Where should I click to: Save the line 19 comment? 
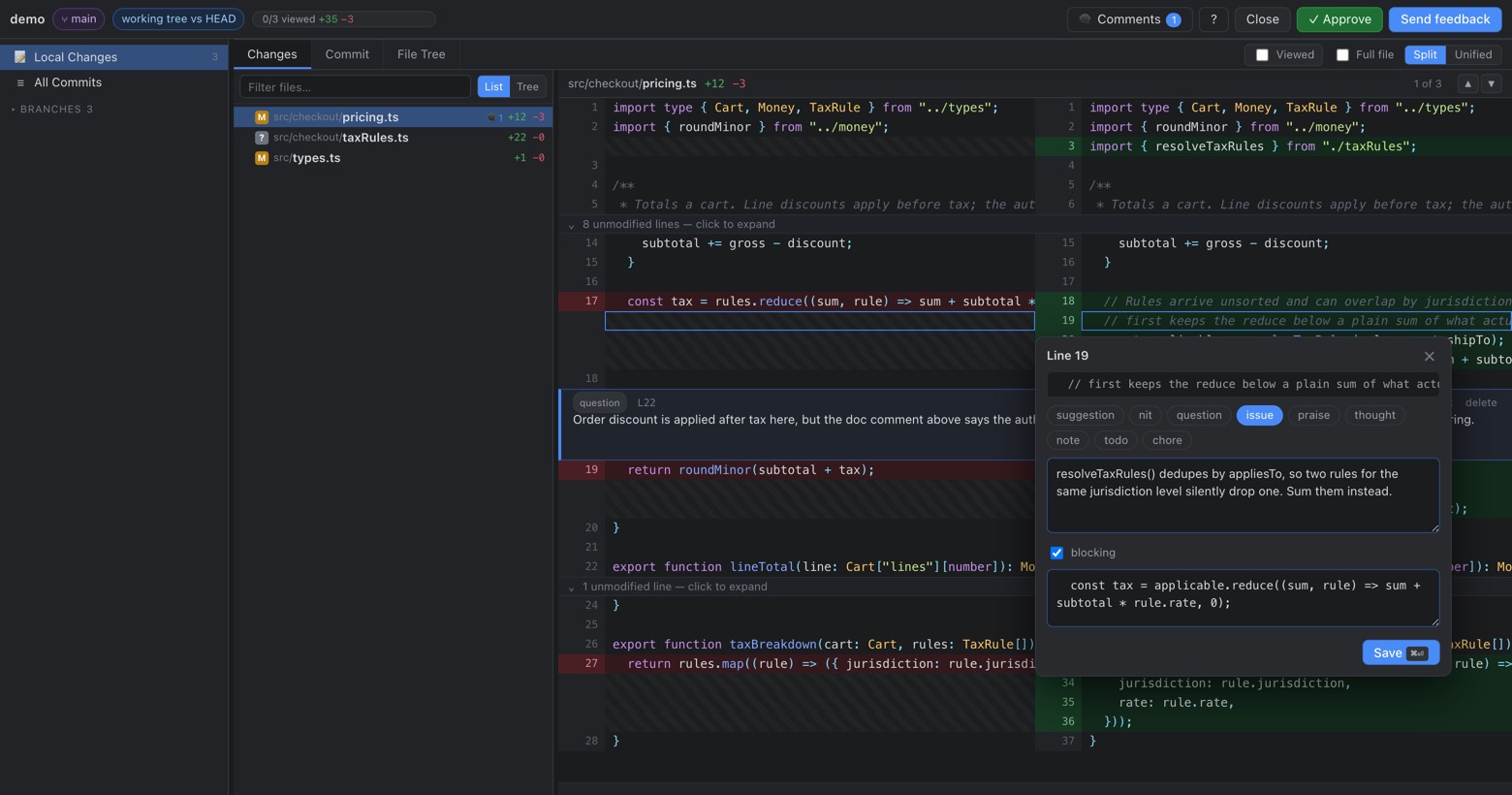click(x=1401, y=653)
